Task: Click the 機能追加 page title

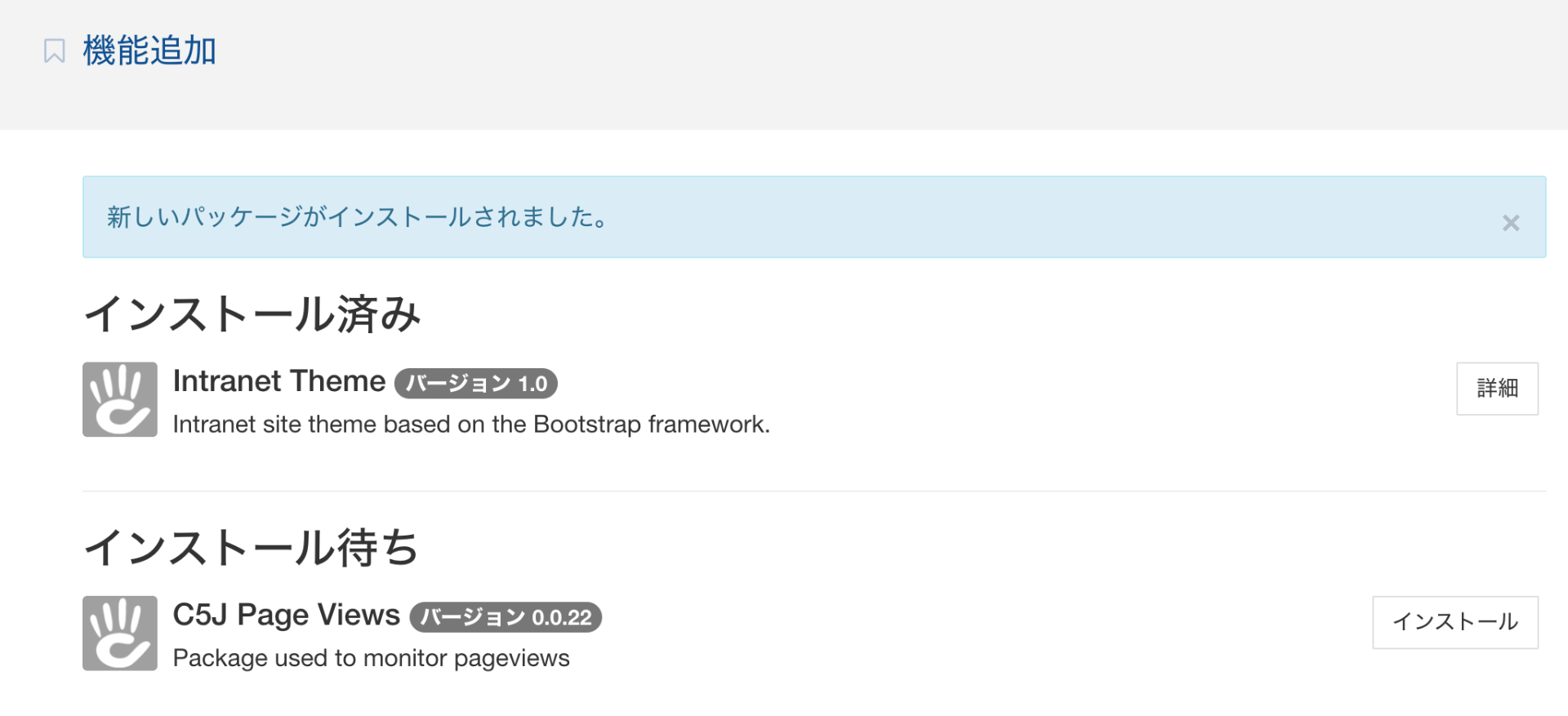Action: click(149, 51)
